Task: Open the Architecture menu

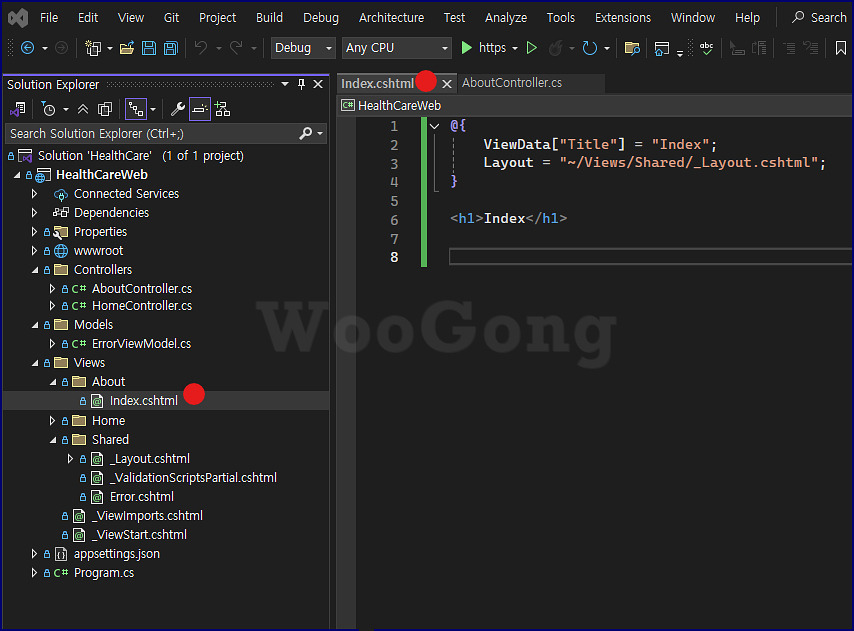Action: pos(391,18)
